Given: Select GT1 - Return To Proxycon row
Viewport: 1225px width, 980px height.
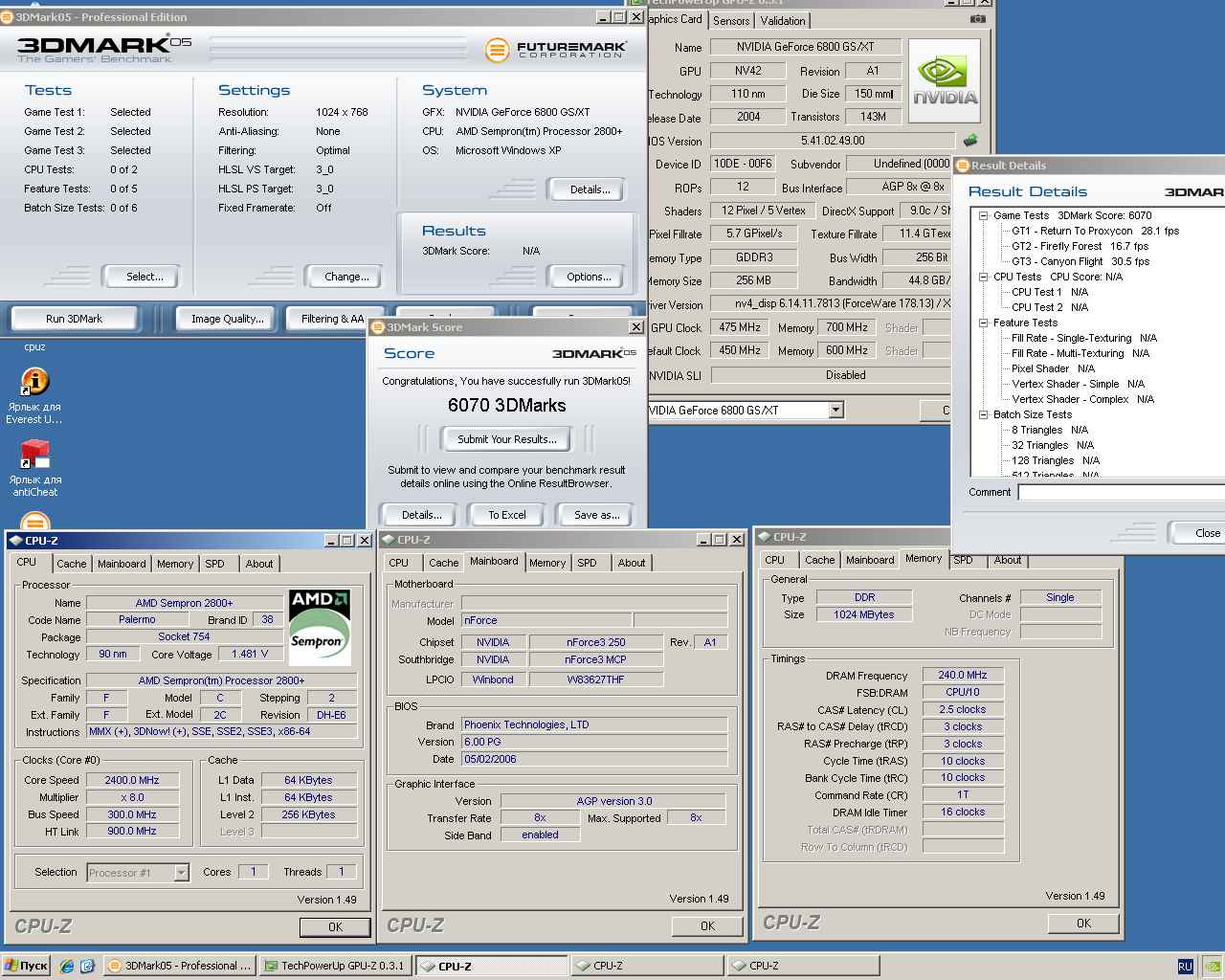Looking at the screenshot, I should 1095,231.
